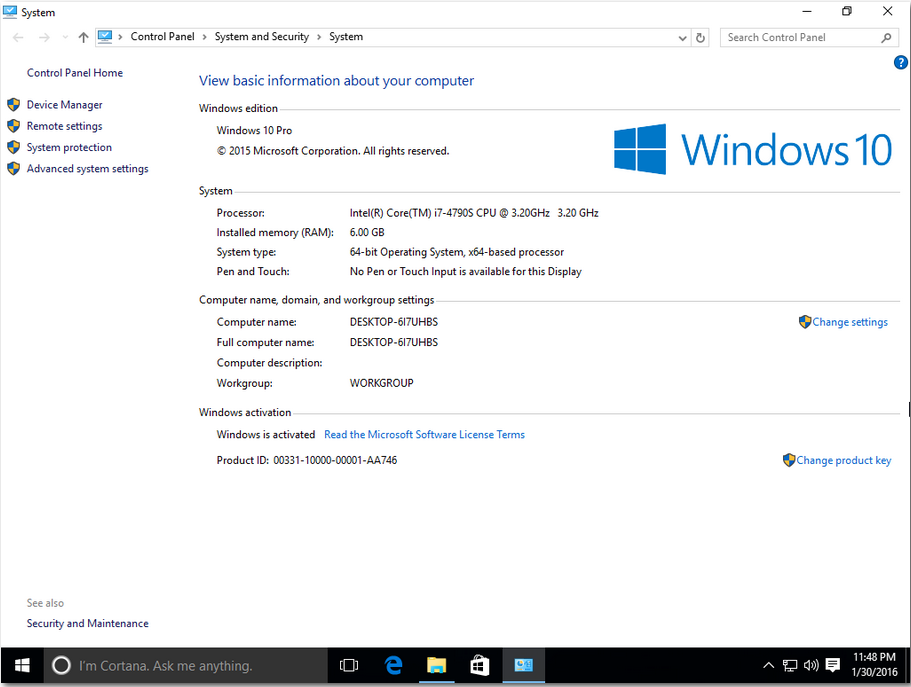
Task: Click the Change product key link
Action: click(x=843, y=460)
